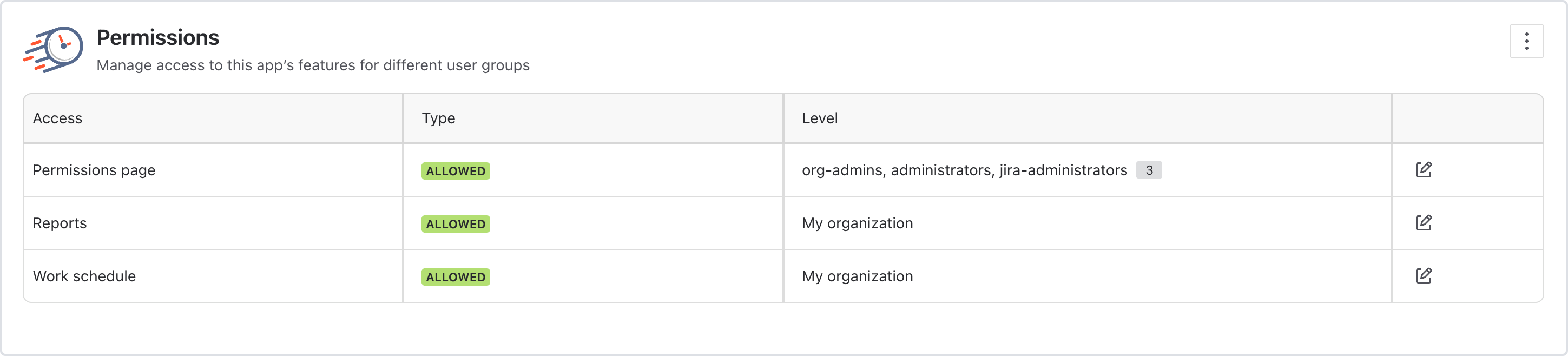Edit the Permissions page access row
Viewport: 1568px width, 356px height.
(x=1423, y=170)
